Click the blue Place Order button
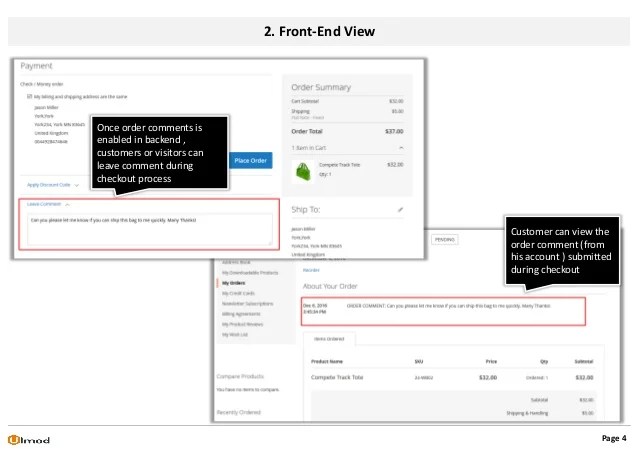638x451 pixels. [251, 161]
